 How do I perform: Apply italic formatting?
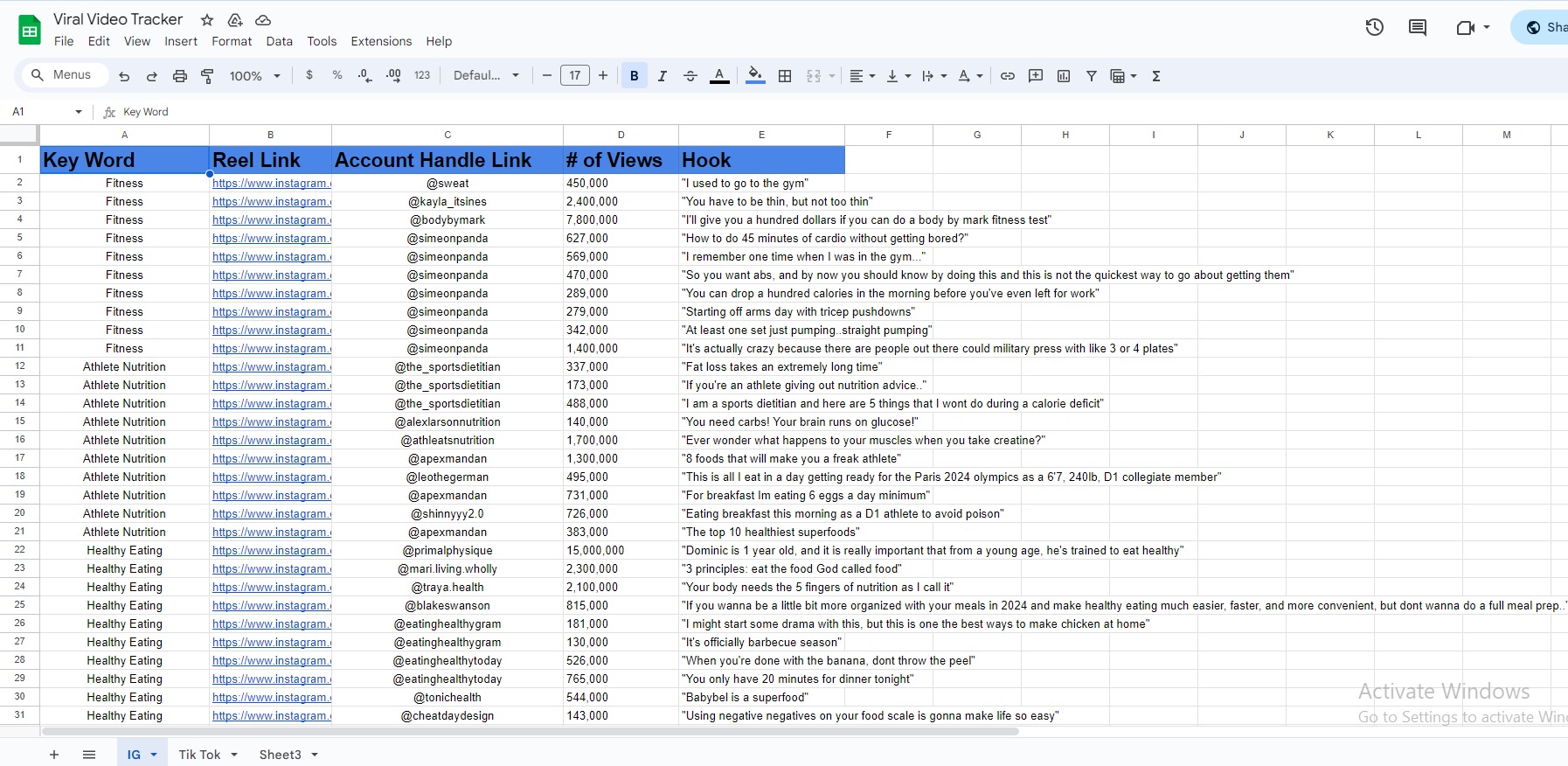(663, 76)
